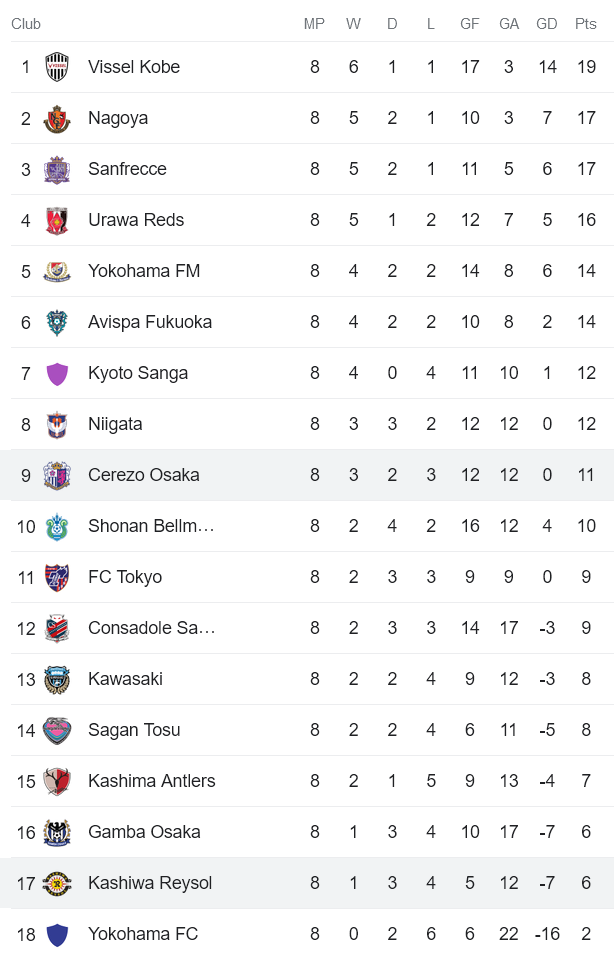This screenshot has height=968, width=614.
Task: Click the Club column header
Action: [26, 24]
